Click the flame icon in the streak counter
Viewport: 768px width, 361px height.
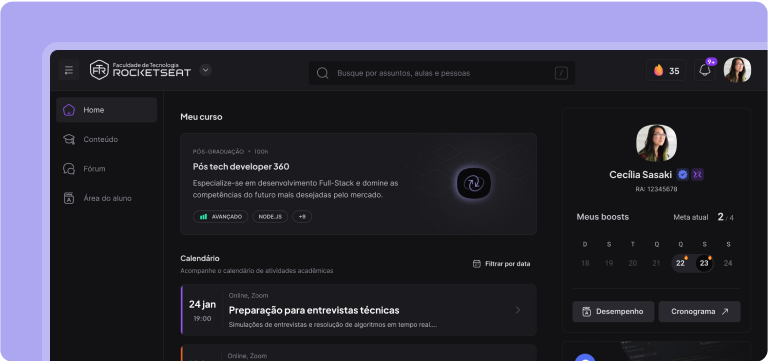[x=658, y=71]
